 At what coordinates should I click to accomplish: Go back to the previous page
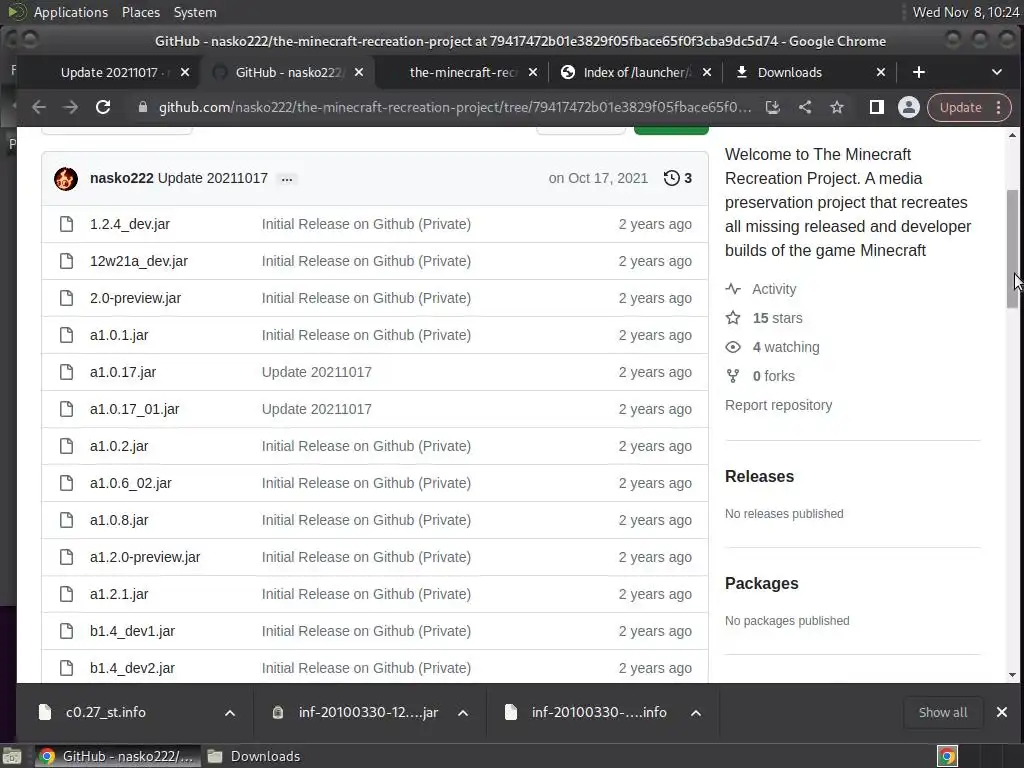point(39,107)
